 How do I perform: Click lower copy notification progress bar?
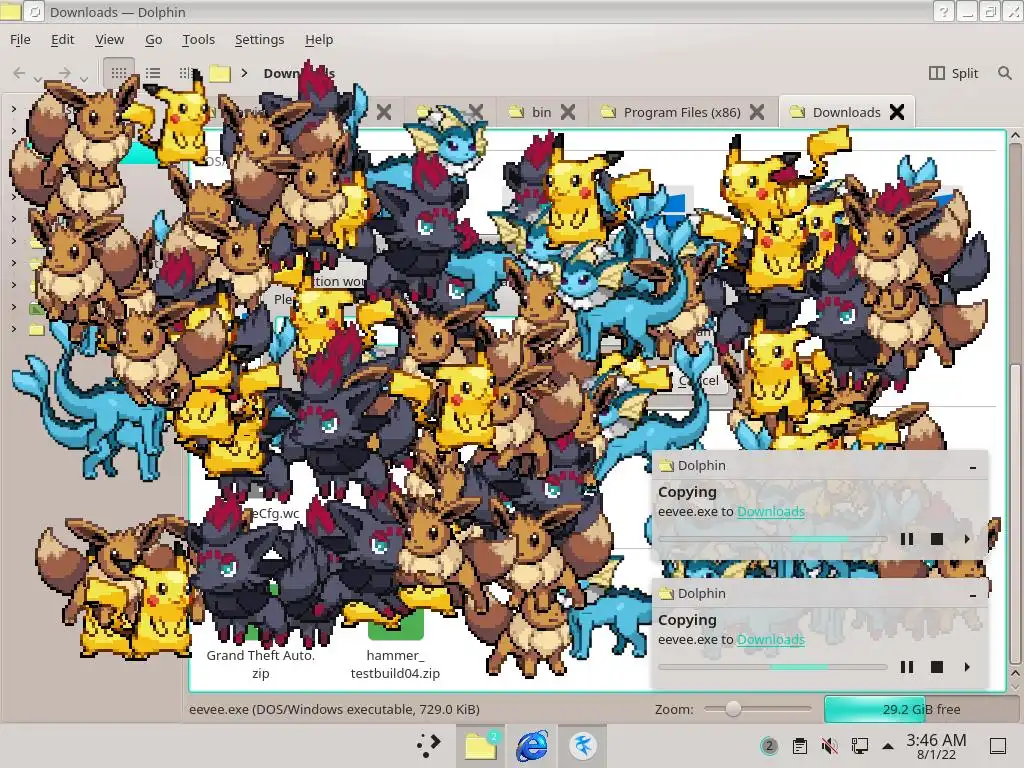pyautogui.click(x=773, y=667)
